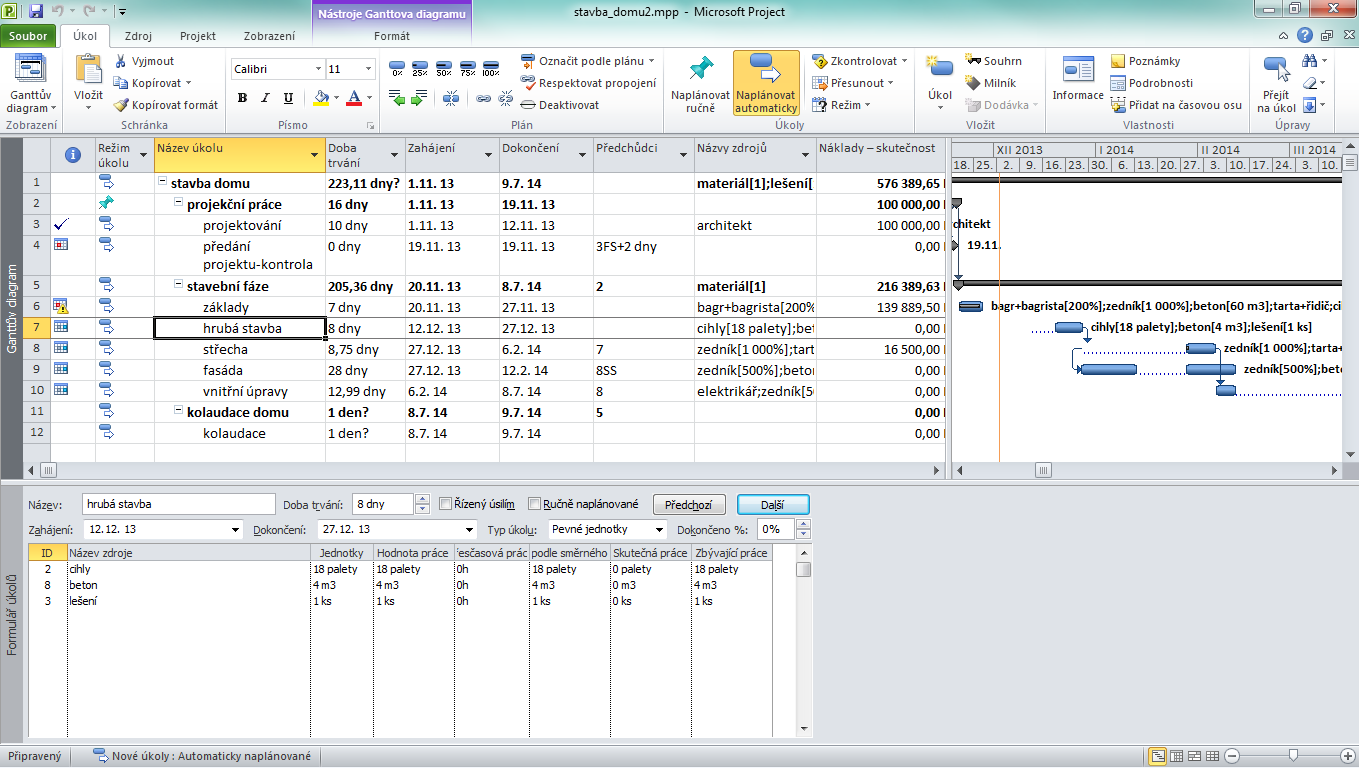Click the Další button
The width and height of the screenshot is (1359, 768).
(772, 505)
